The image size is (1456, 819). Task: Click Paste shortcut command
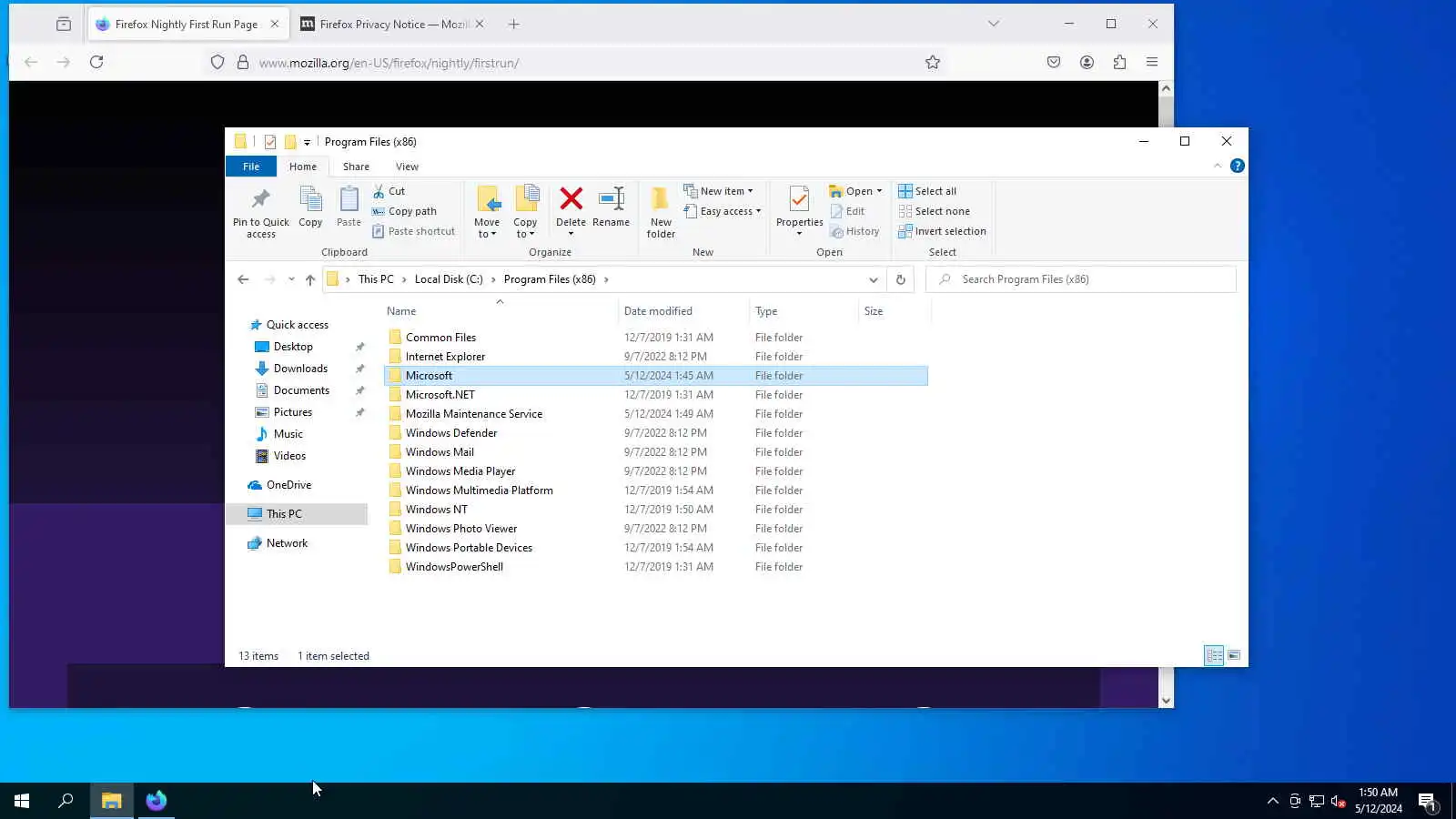(x=413, y=231)
